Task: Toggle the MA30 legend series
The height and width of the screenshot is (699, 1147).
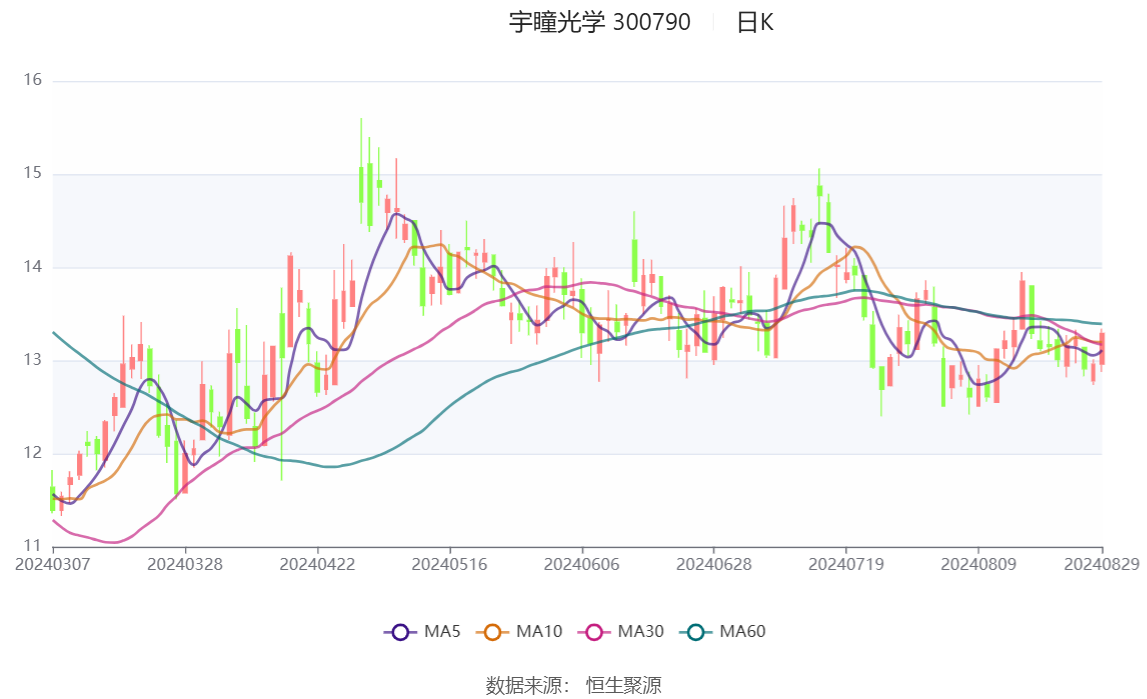Action: click(621, 632)
